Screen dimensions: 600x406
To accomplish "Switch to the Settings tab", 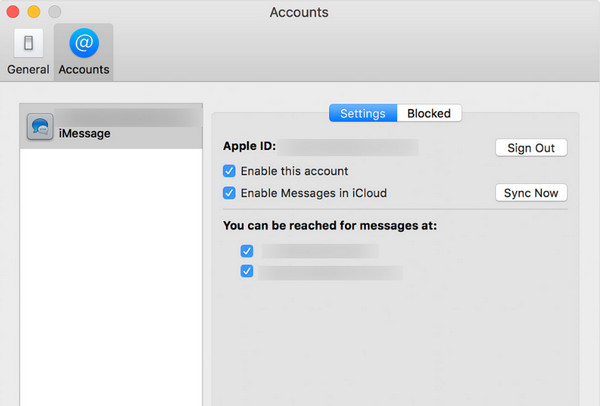I will point(363,113).
